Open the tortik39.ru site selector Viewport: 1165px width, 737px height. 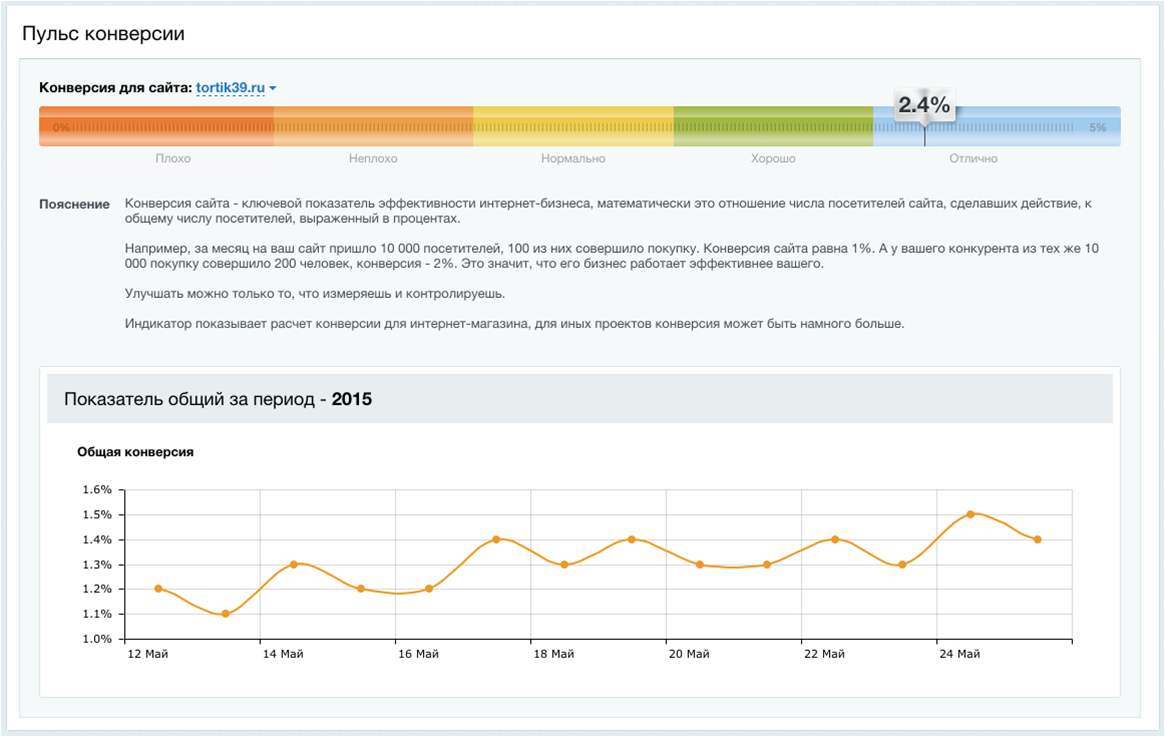click(229, 88)
